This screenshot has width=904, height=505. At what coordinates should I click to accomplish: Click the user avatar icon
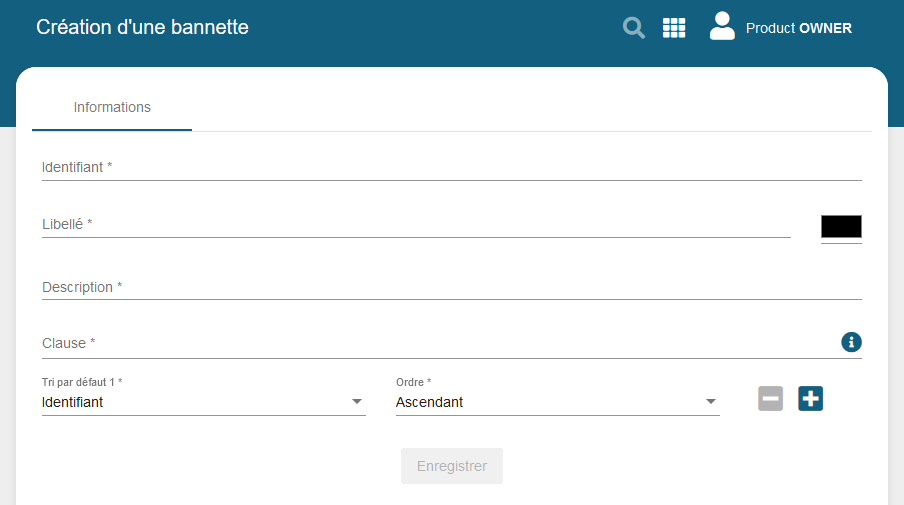[722, 27]
